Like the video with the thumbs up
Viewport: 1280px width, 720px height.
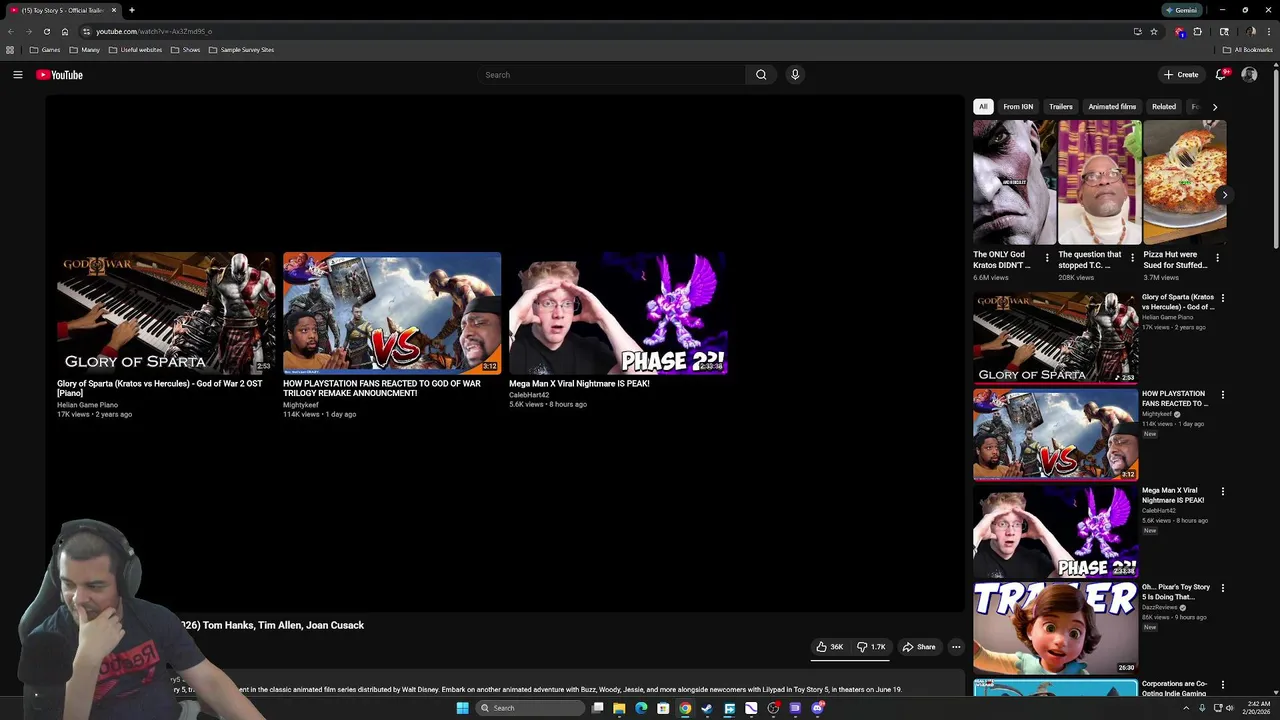(x=829, y=647)
